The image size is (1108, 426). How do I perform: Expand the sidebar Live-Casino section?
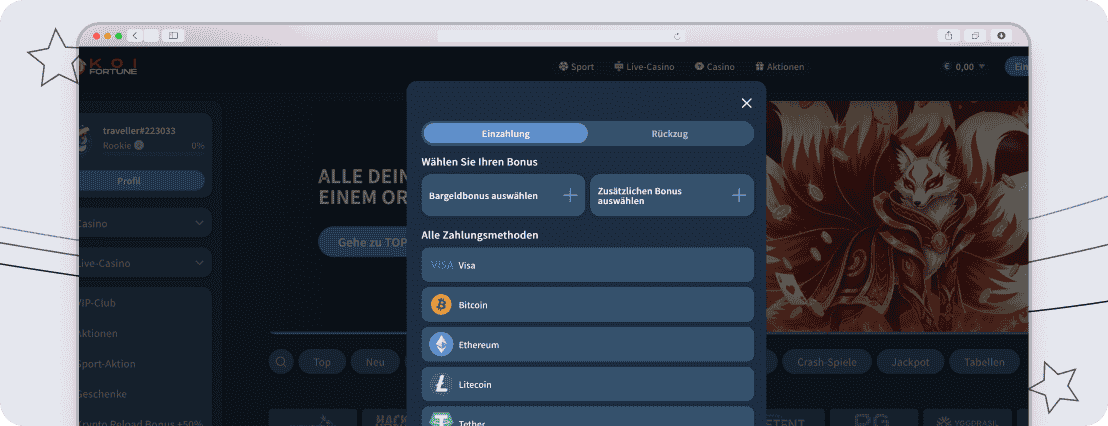(x=145, y=264)
